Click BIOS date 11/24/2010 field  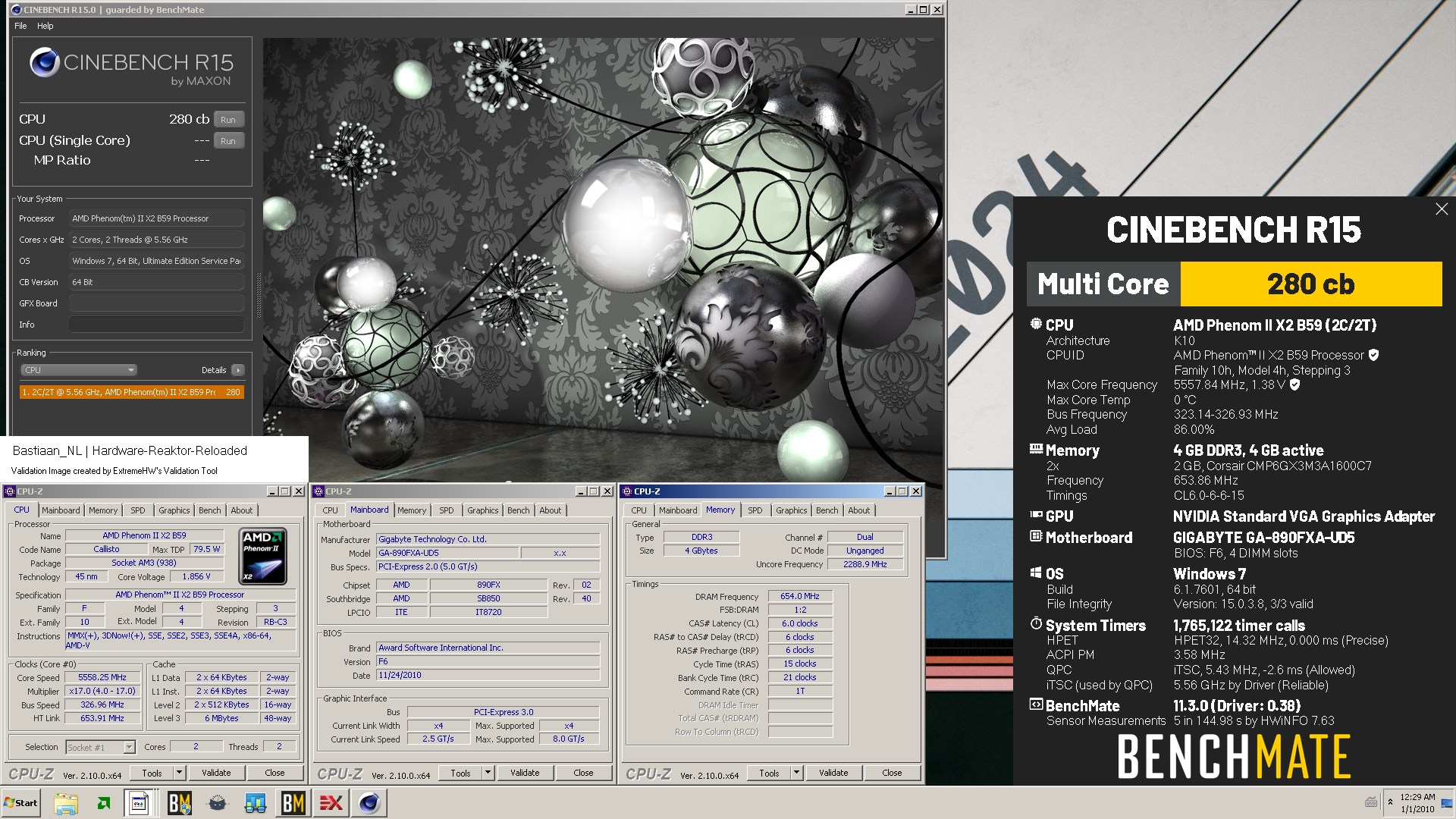coord(488,675)
